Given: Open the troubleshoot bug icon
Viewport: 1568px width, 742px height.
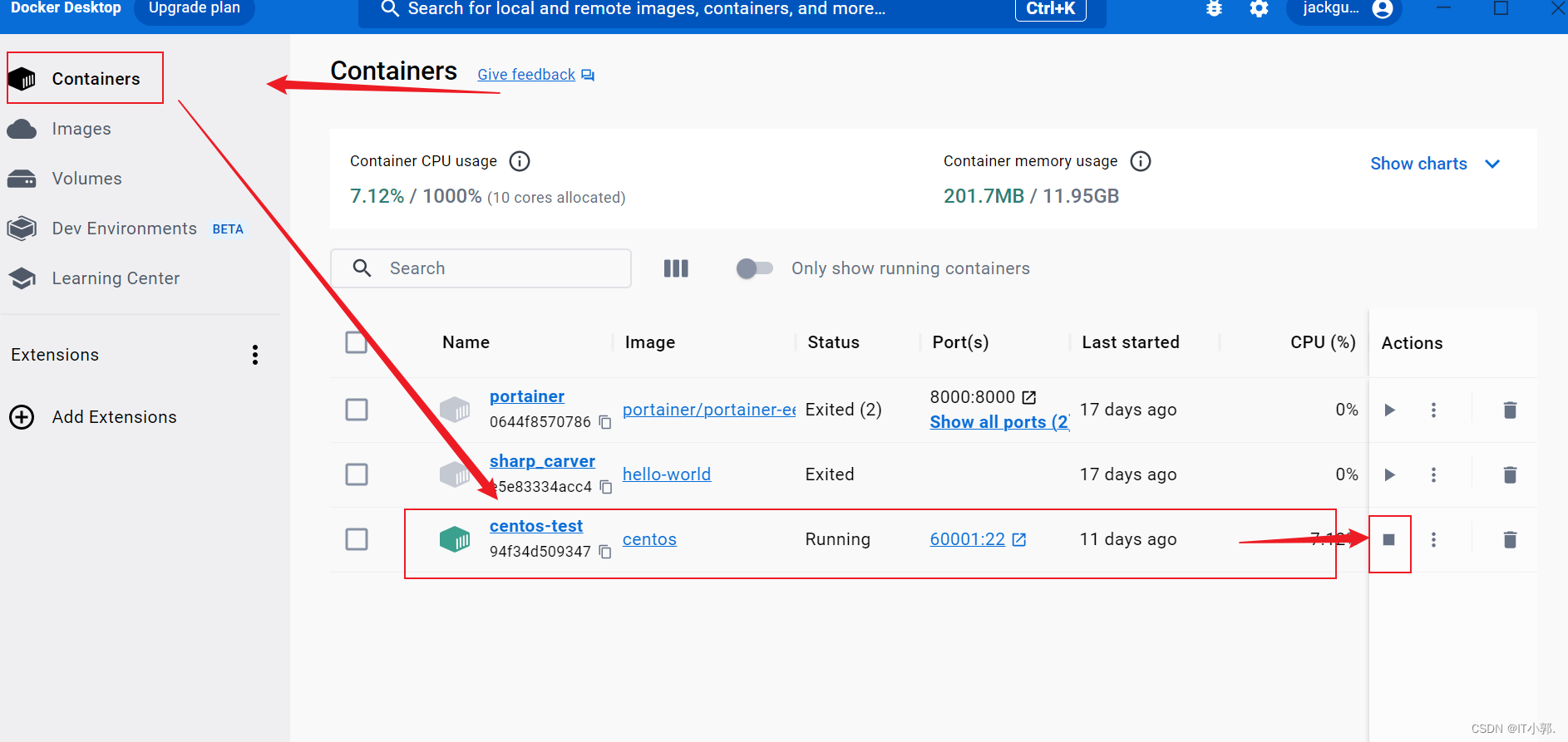Looking at the screenshot, I should point(1214,9).
